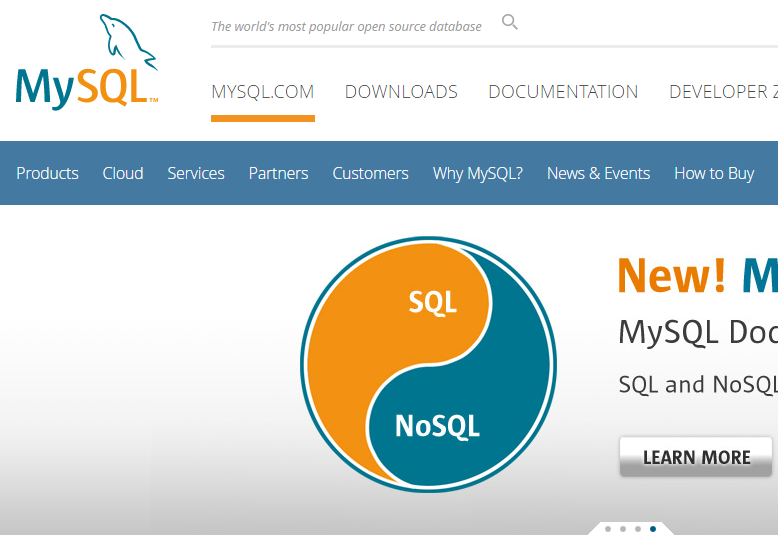Go to the DOCUMENTATION tab
Viewport: 778px width, 553px height.
tap(563, 92)
